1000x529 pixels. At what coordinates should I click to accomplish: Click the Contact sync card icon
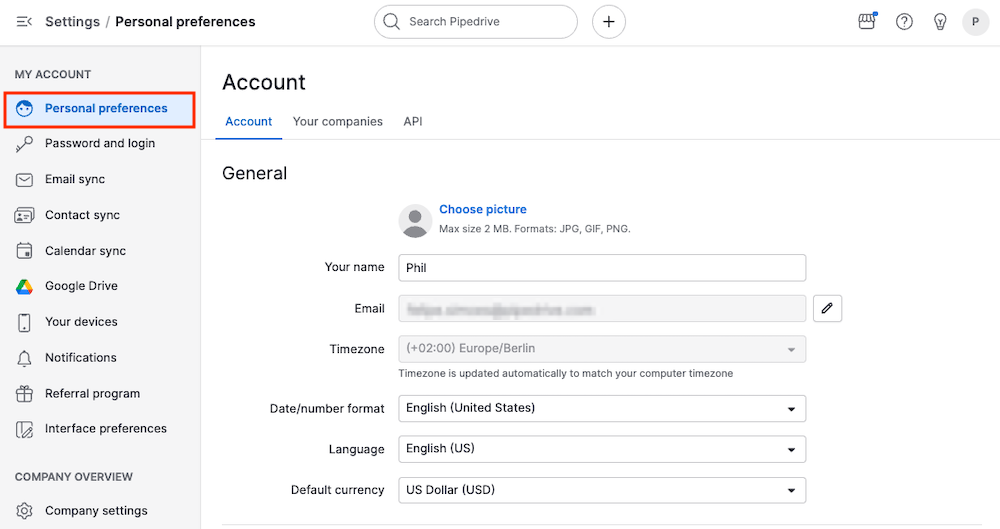click(x=24, y=216)
